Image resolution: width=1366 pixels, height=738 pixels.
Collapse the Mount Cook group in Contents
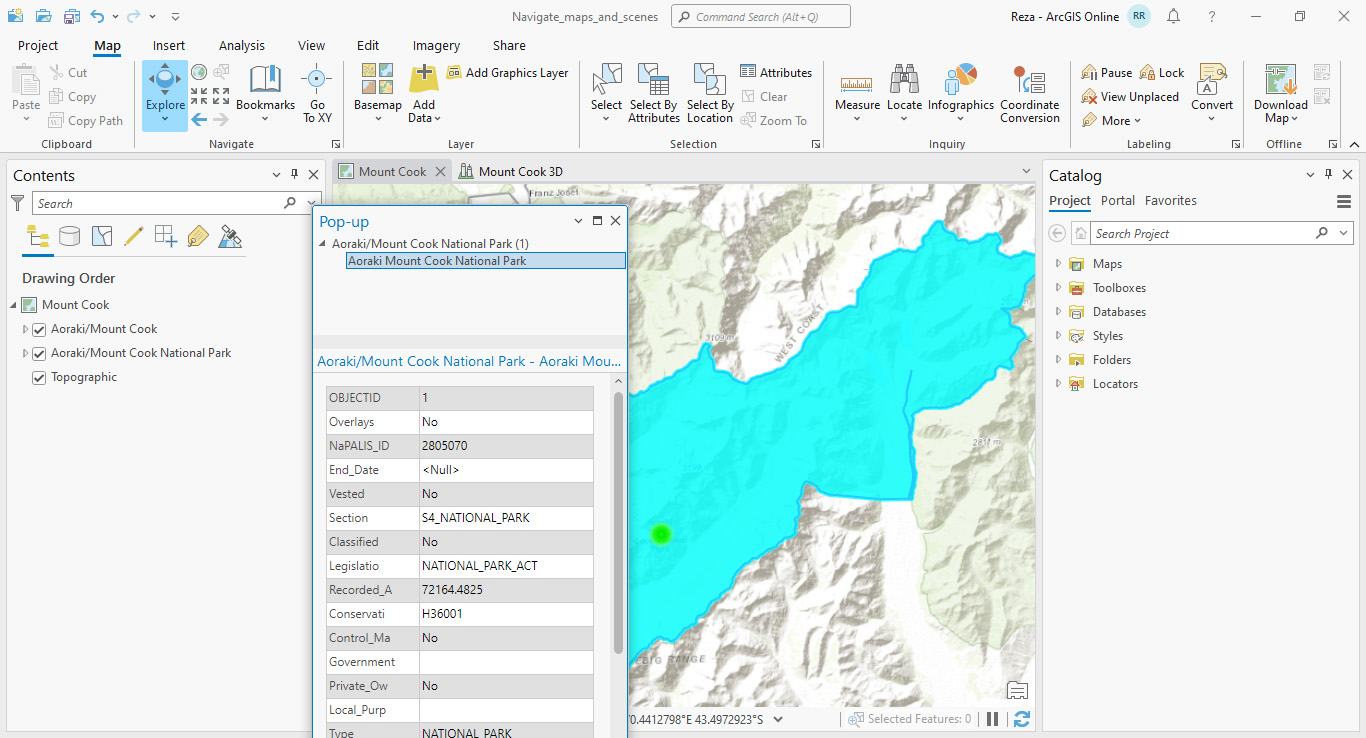(x=12, y=304)
